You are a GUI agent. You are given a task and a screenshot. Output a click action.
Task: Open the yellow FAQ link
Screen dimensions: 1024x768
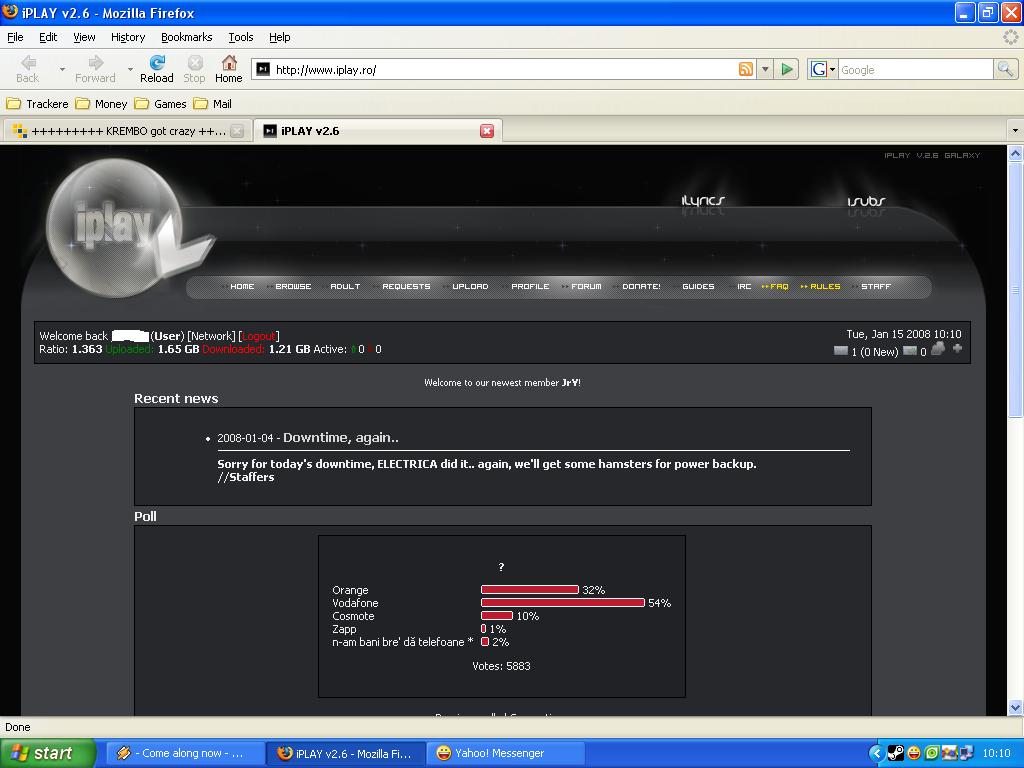(x=779, y=287)
